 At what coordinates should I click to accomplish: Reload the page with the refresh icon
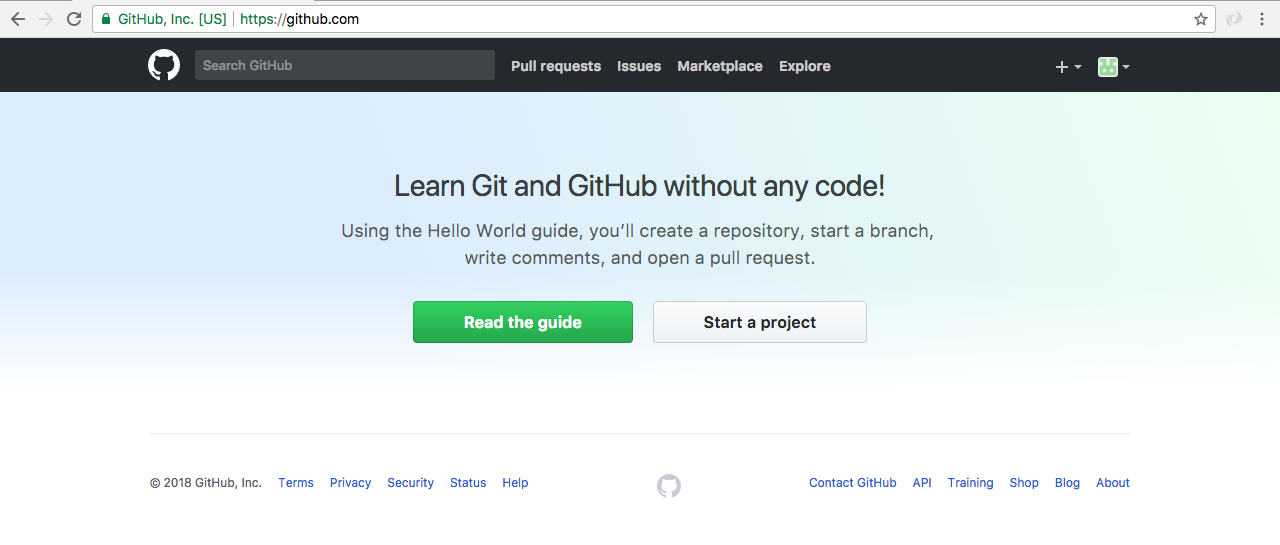[74, 19]
